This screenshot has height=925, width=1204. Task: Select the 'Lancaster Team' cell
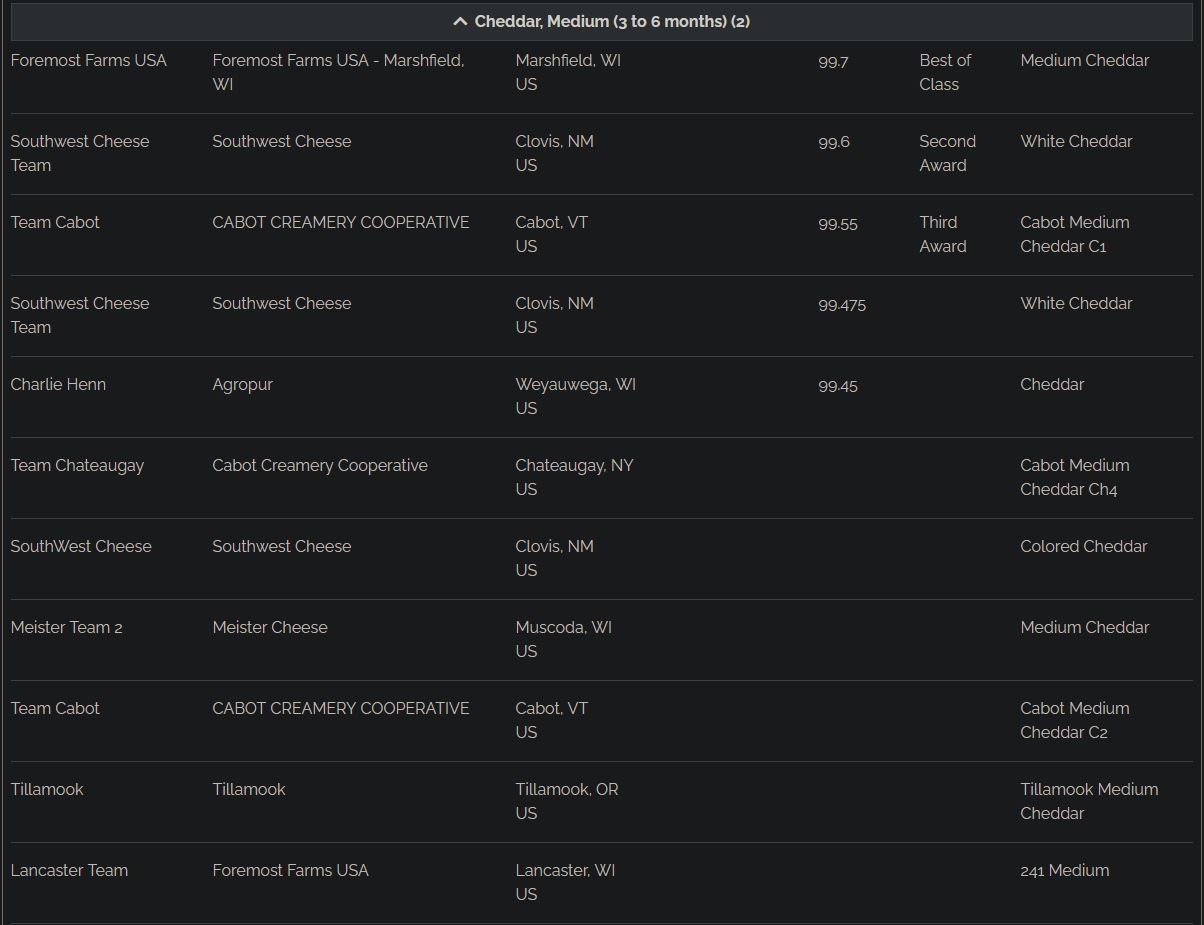(69, 871)
